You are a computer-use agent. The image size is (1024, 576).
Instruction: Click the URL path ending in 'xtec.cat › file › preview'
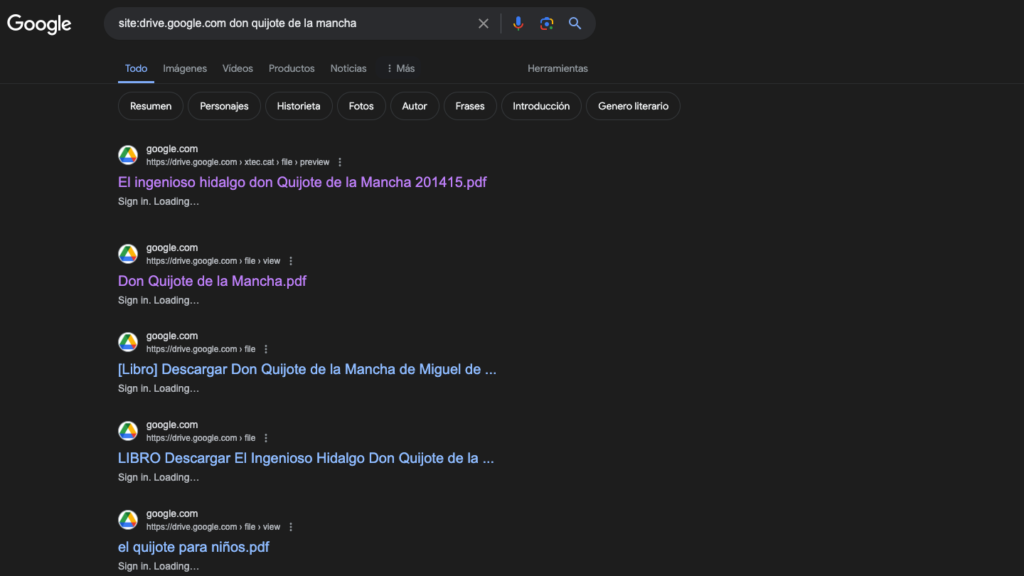pyautogui.click(x=238, y=162)
